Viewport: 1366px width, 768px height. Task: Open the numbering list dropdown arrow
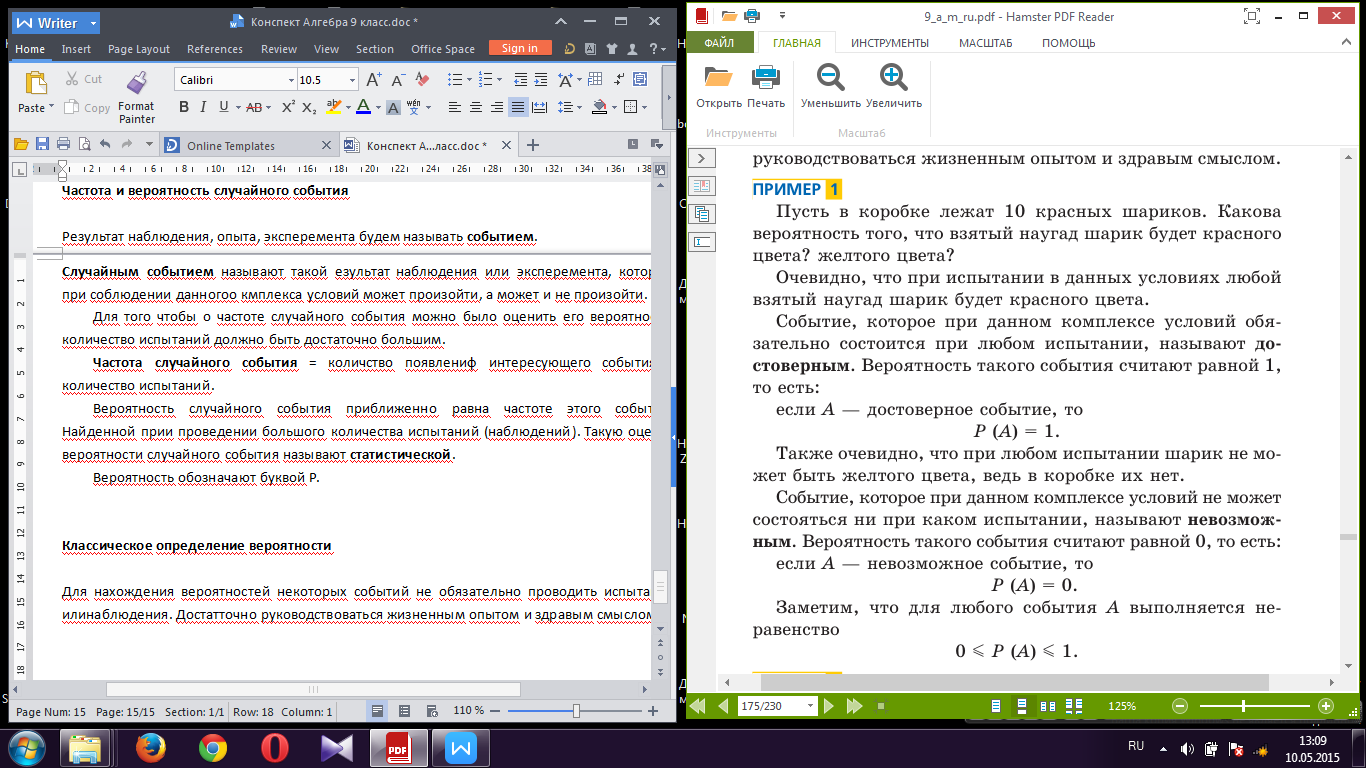pos(497,80)
